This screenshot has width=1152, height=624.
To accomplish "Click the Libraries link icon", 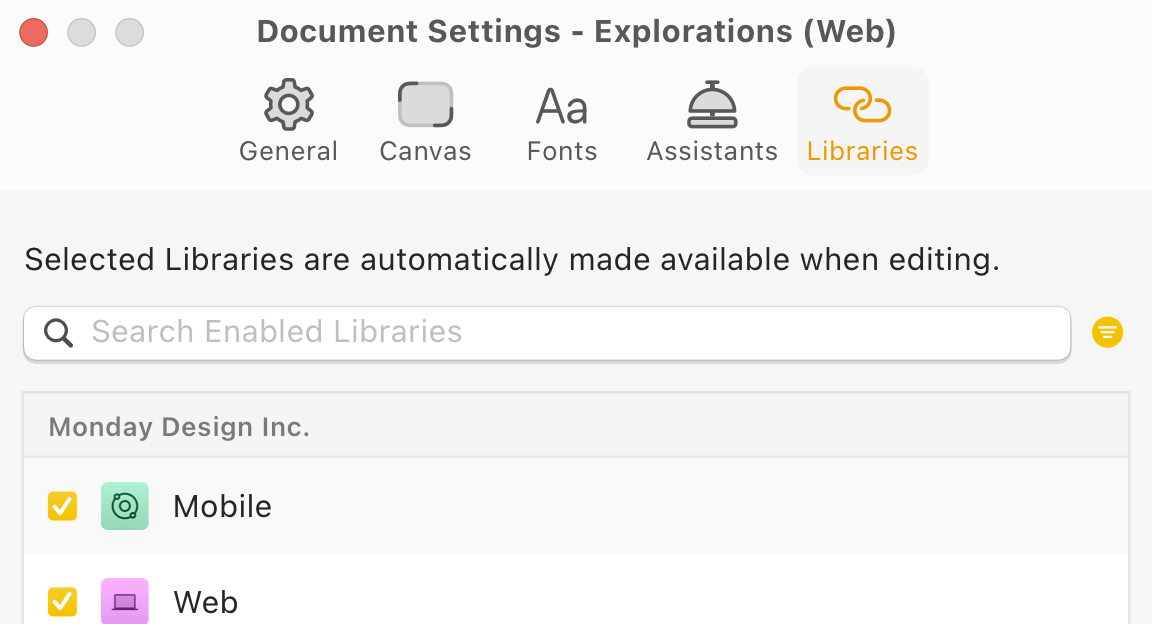I will pyautogui.click(x=862, y=104).
